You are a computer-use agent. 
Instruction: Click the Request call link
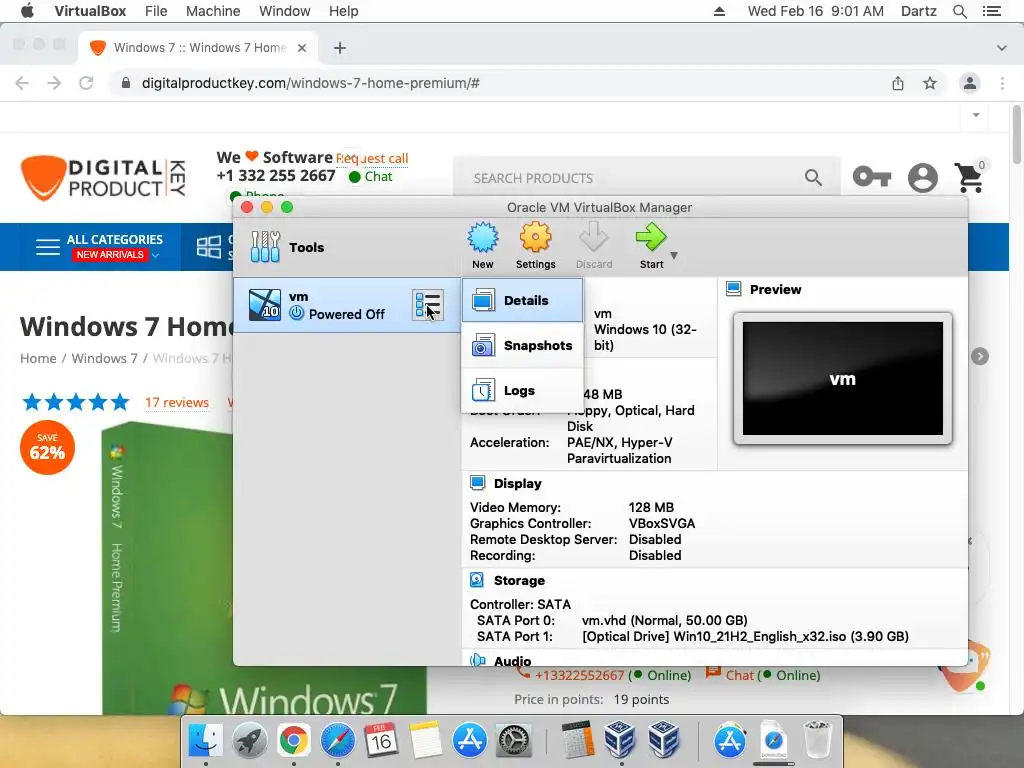point(372,158)
